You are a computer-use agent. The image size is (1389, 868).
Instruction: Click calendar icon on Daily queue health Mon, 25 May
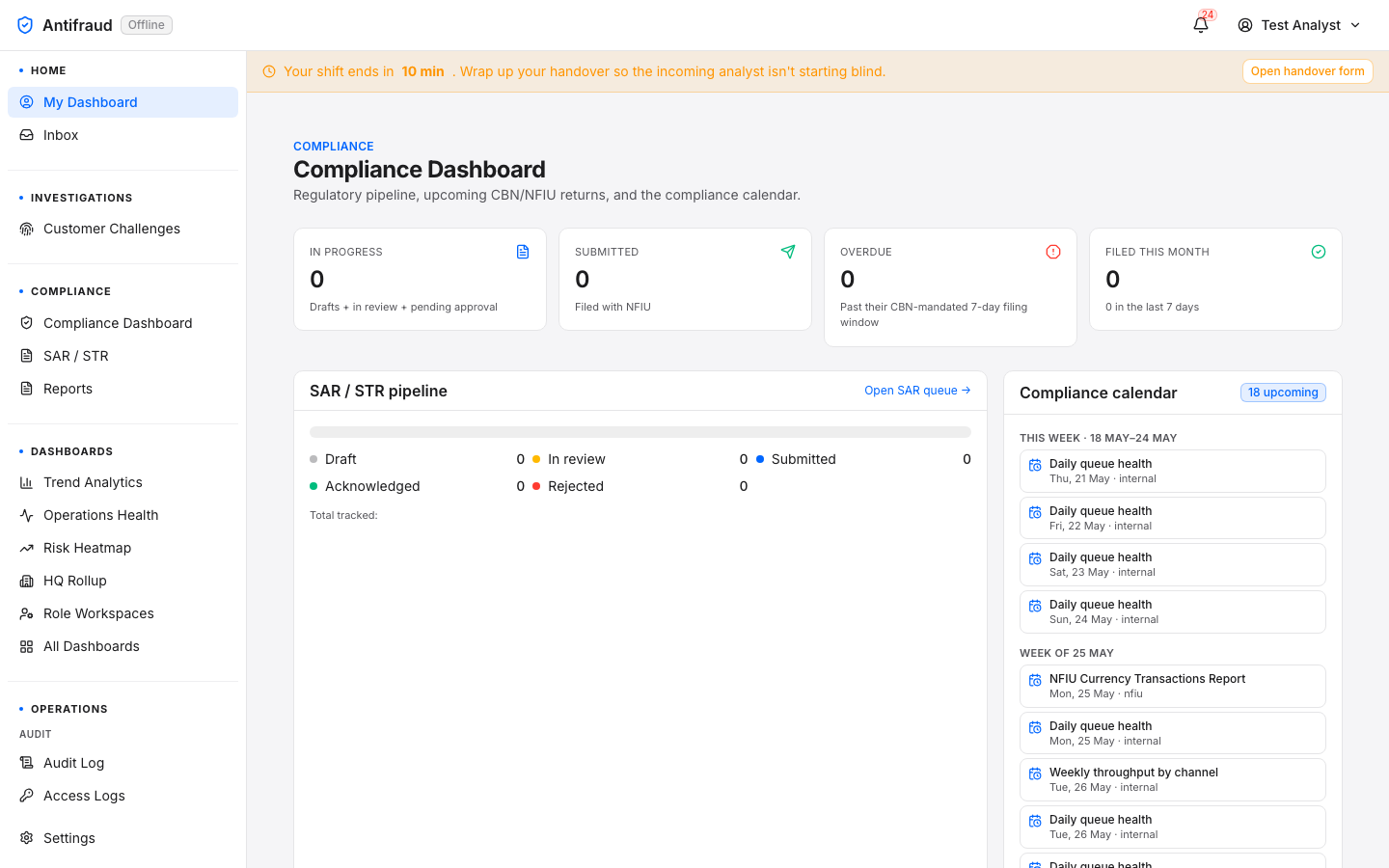click(x=1035, y=727)
